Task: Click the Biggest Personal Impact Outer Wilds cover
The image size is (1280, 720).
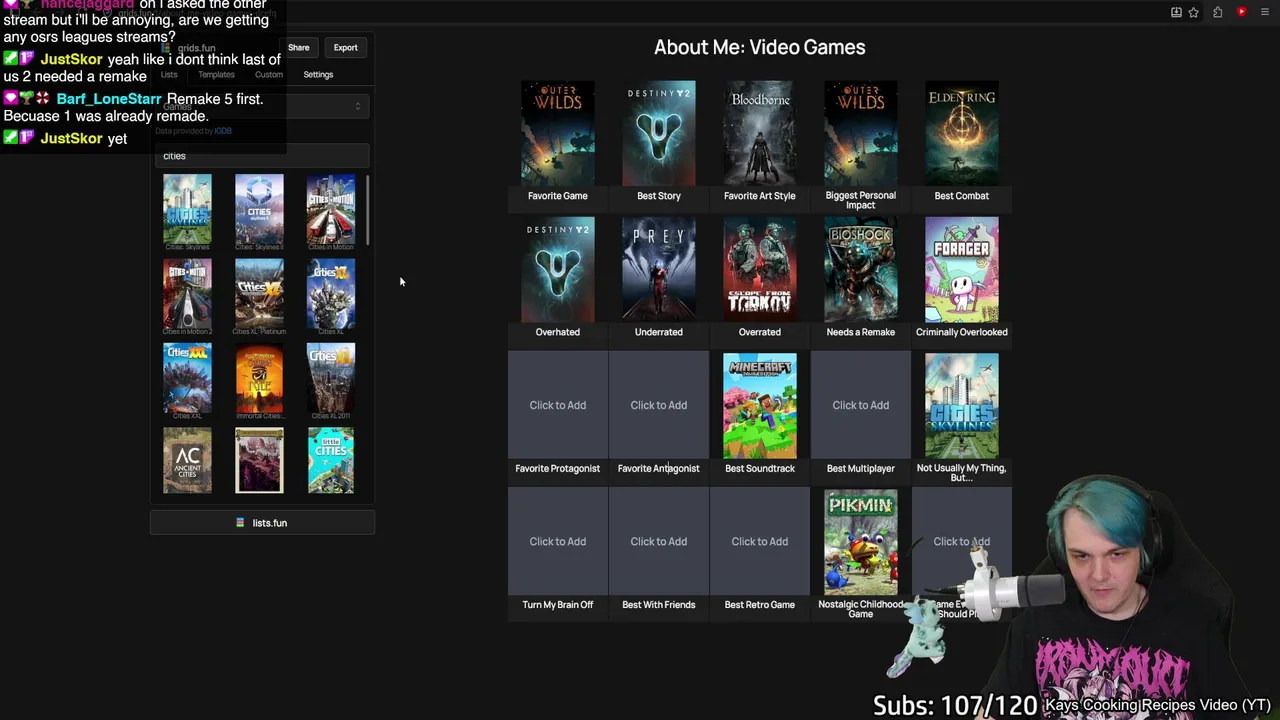Action: [x=861, y=134]
